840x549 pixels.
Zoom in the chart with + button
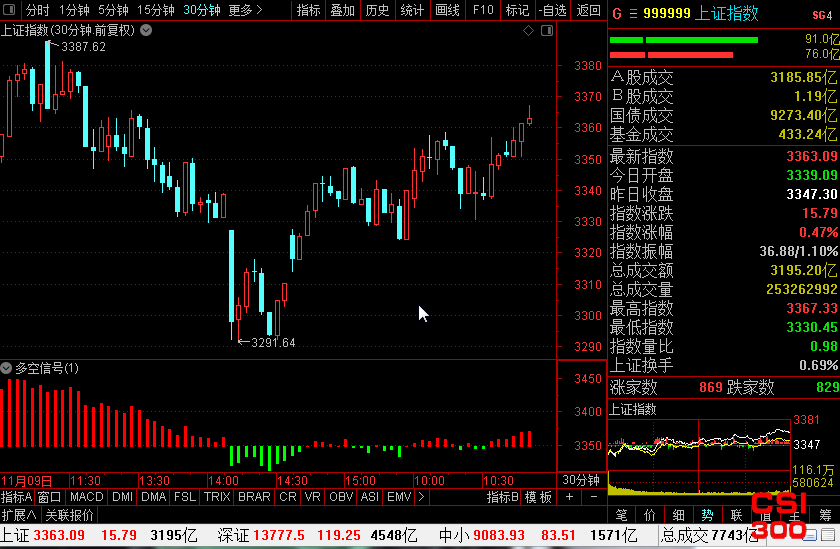tap(569, 497)
